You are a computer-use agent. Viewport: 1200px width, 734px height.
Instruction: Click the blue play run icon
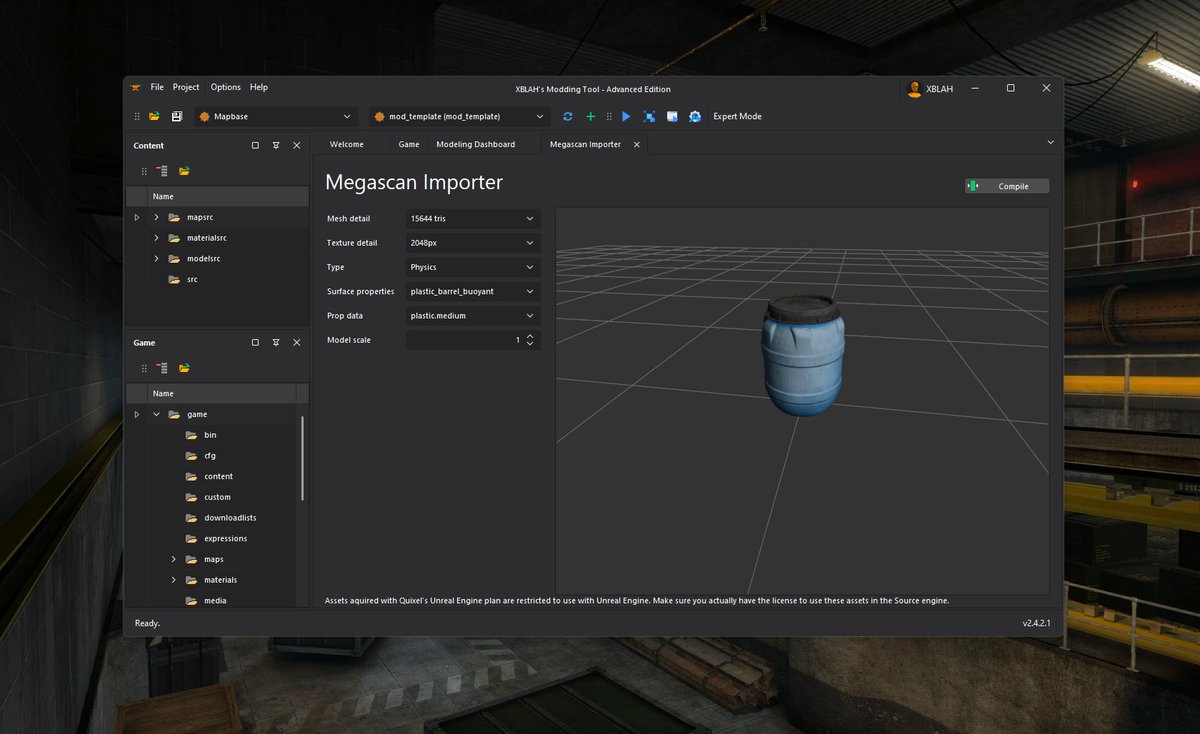626,117
